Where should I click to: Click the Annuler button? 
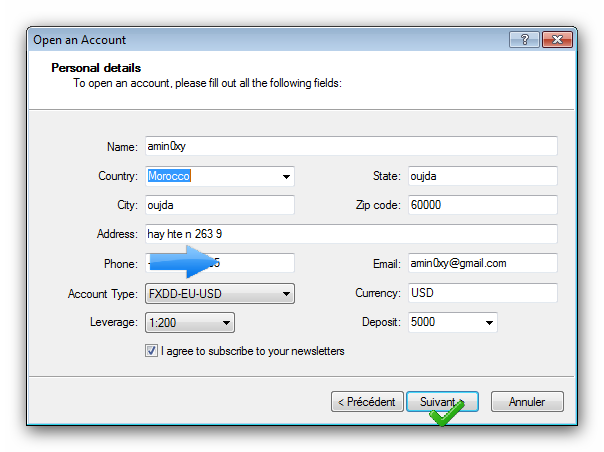point(527,402)
